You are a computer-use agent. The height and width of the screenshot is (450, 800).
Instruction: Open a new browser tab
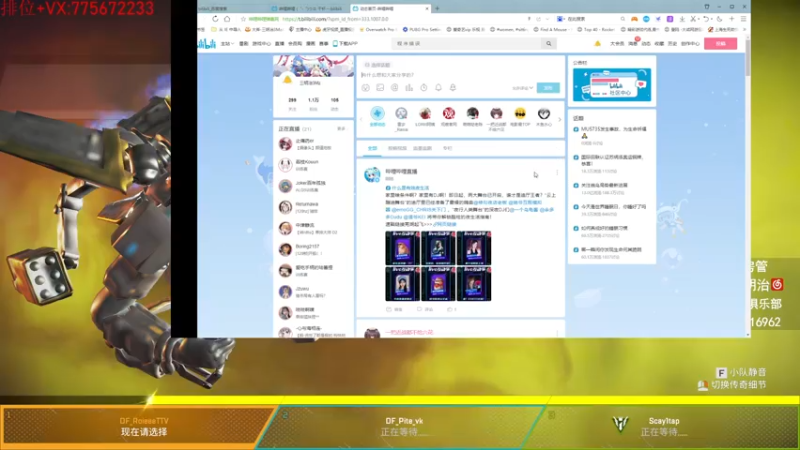437,8
